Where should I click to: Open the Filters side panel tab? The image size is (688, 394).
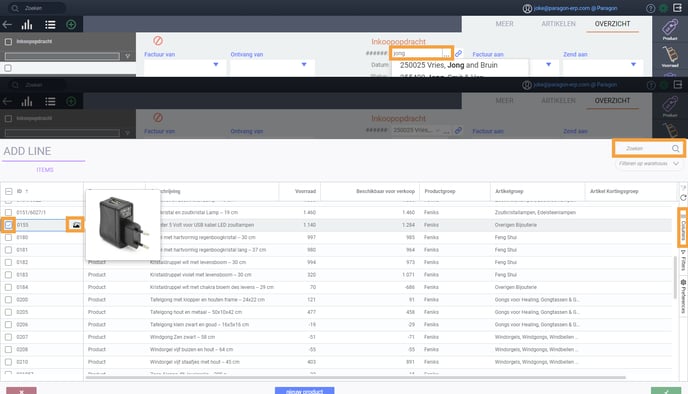click(x=683, y=261)
